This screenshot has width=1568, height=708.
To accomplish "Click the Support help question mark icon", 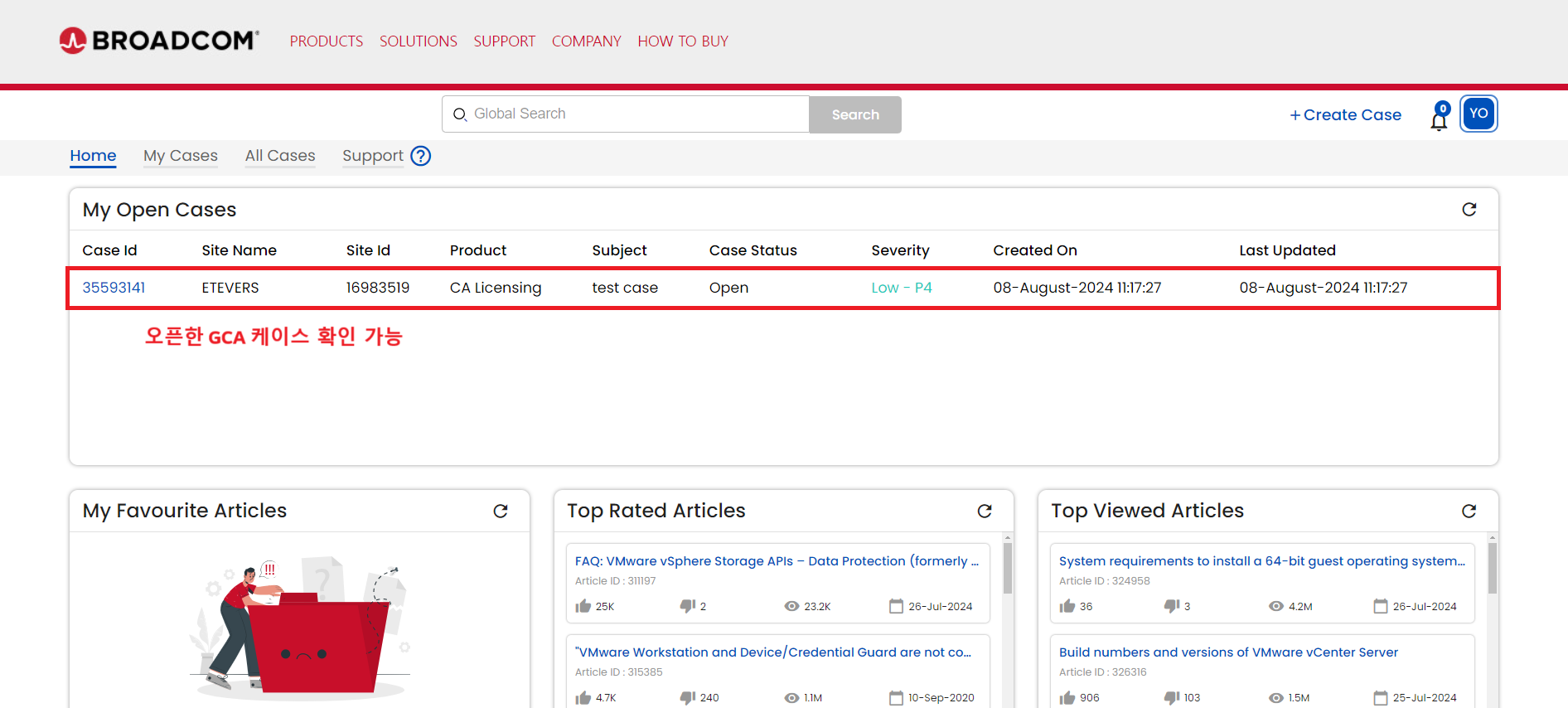I will pos(421,156).
